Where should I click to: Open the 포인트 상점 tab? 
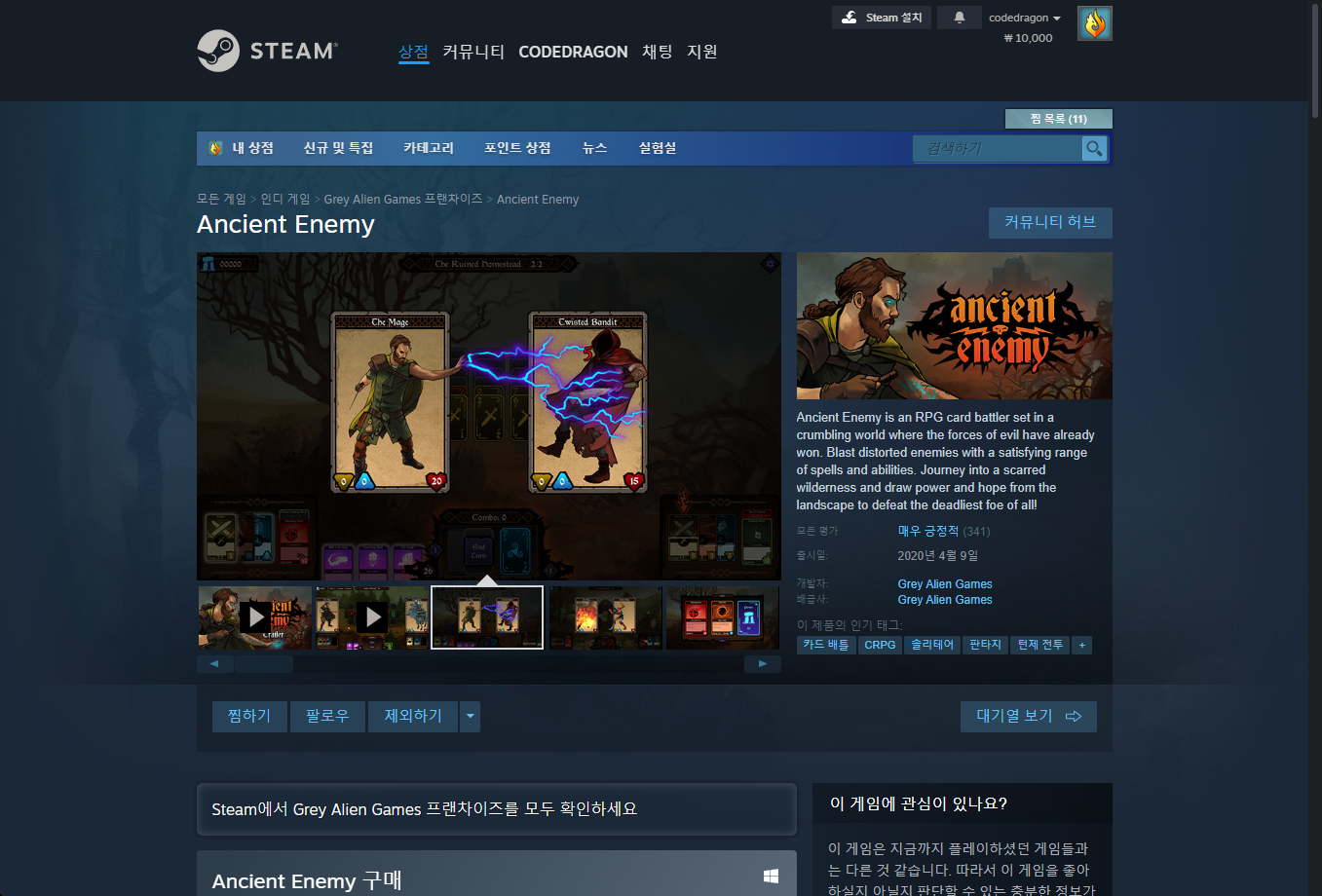pyautogui.click(x=517, y=148)
